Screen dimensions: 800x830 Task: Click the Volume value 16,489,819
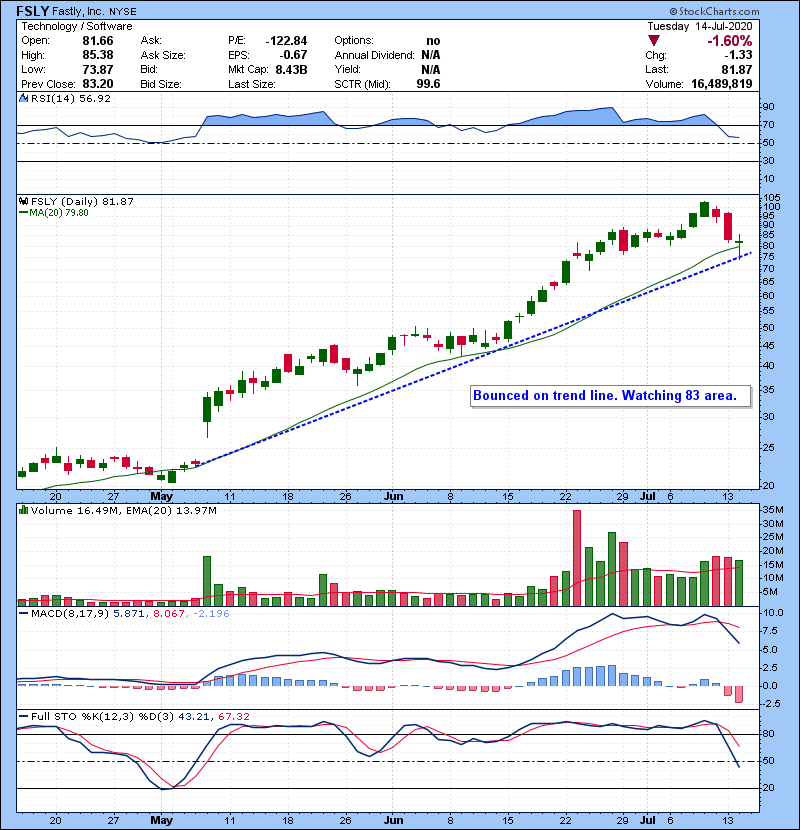(722, 84)
